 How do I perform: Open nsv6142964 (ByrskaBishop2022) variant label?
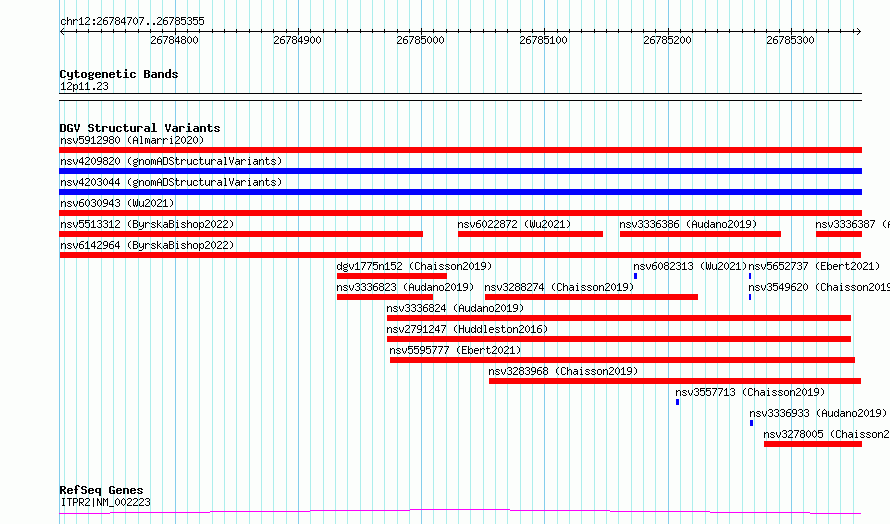pyautogui.click(x=147, y=245)
